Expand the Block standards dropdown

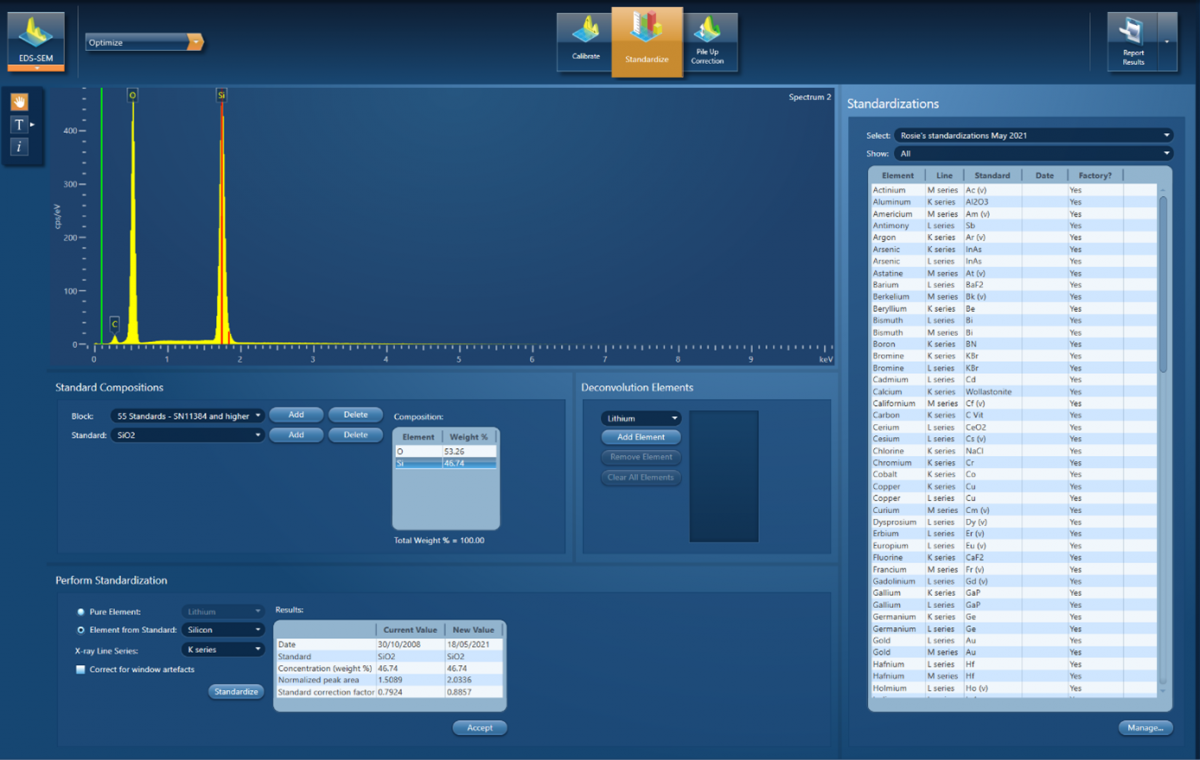pyautogui.click(x=189, y=415)
